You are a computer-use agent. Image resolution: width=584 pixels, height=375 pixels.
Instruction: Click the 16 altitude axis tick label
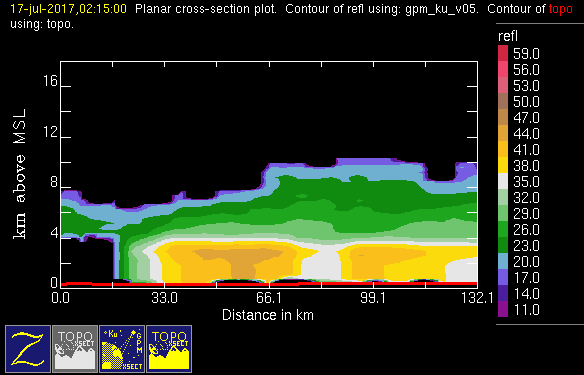(51, 80)
